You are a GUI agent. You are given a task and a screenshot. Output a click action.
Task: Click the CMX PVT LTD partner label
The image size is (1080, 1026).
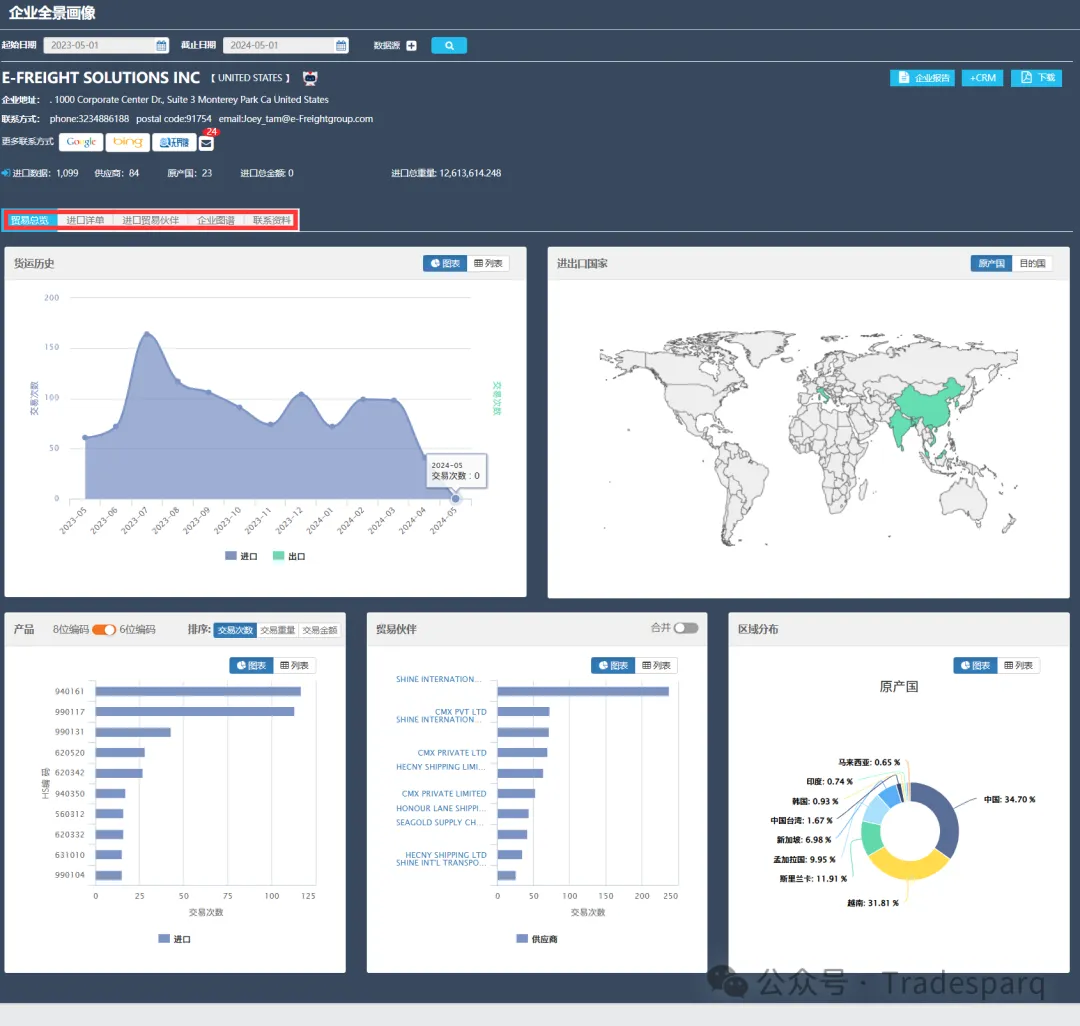coord(460,712)
